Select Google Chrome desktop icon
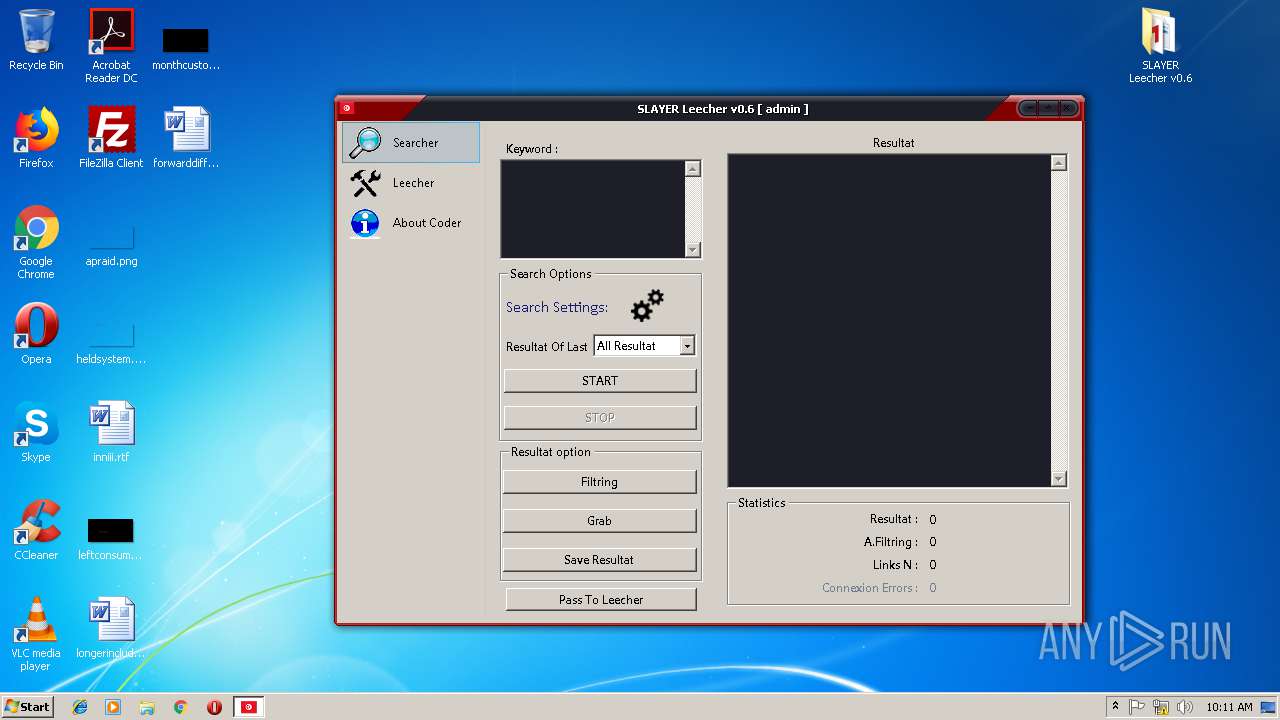Screen dimensions: 1280x720 point(36,242)
